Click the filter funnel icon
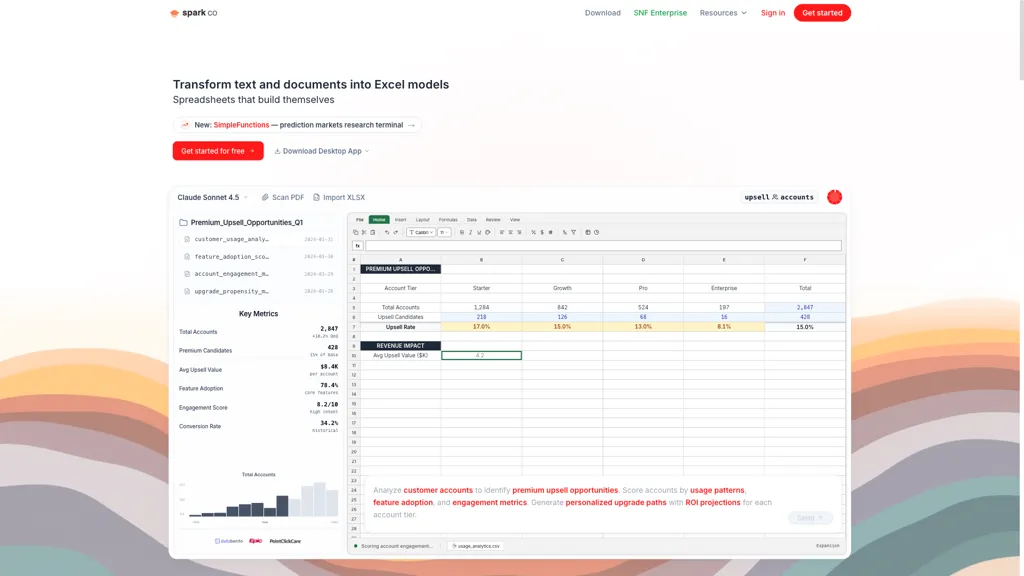This screenshot has width=1024, height=576. [x=573, y=232]
